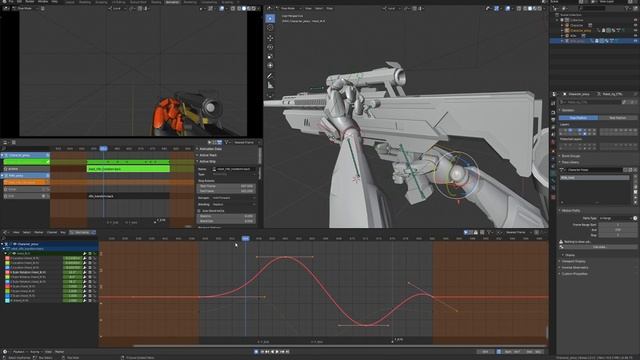Expand Character collection in outliner
The height and width of the screenshot is (360, 640).
(562, 25)
